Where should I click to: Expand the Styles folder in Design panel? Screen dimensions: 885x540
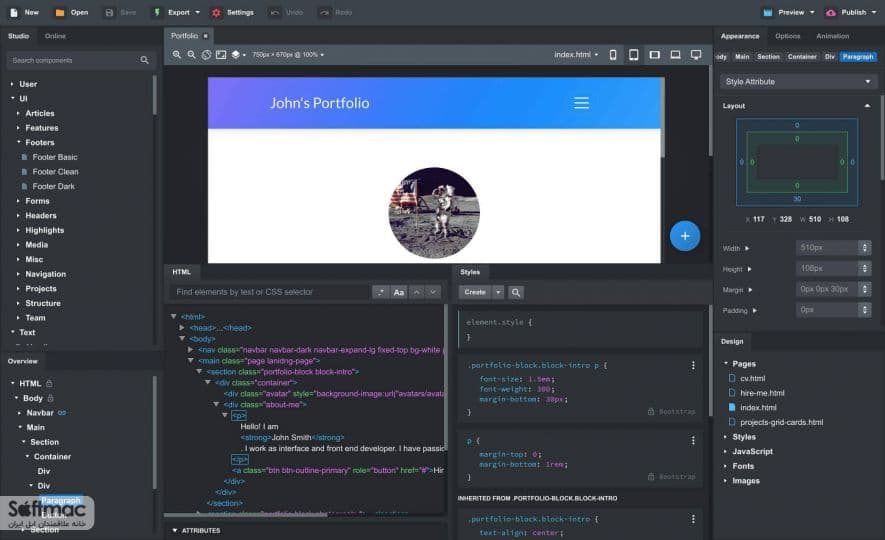tap(725, 437)
